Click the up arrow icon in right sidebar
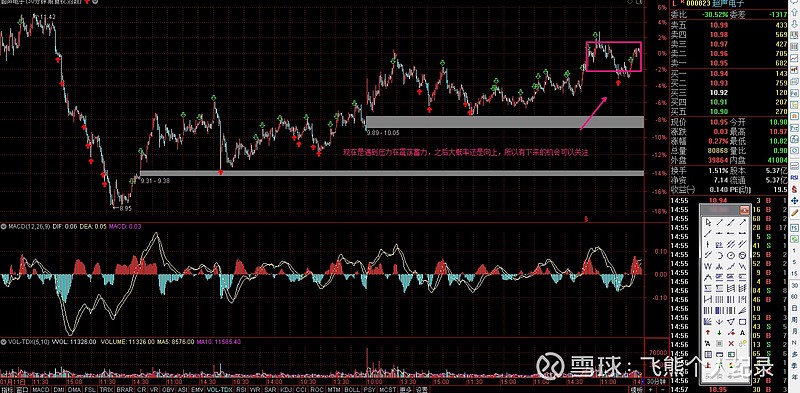The height and width of the screenshot is (393, 800). [795, 12]
